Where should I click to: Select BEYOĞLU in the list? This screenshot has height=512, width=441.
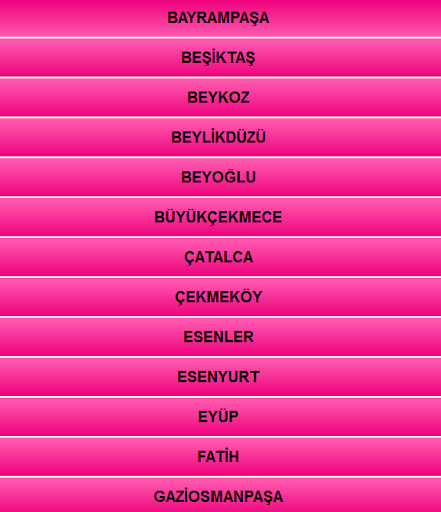(220, 177)
